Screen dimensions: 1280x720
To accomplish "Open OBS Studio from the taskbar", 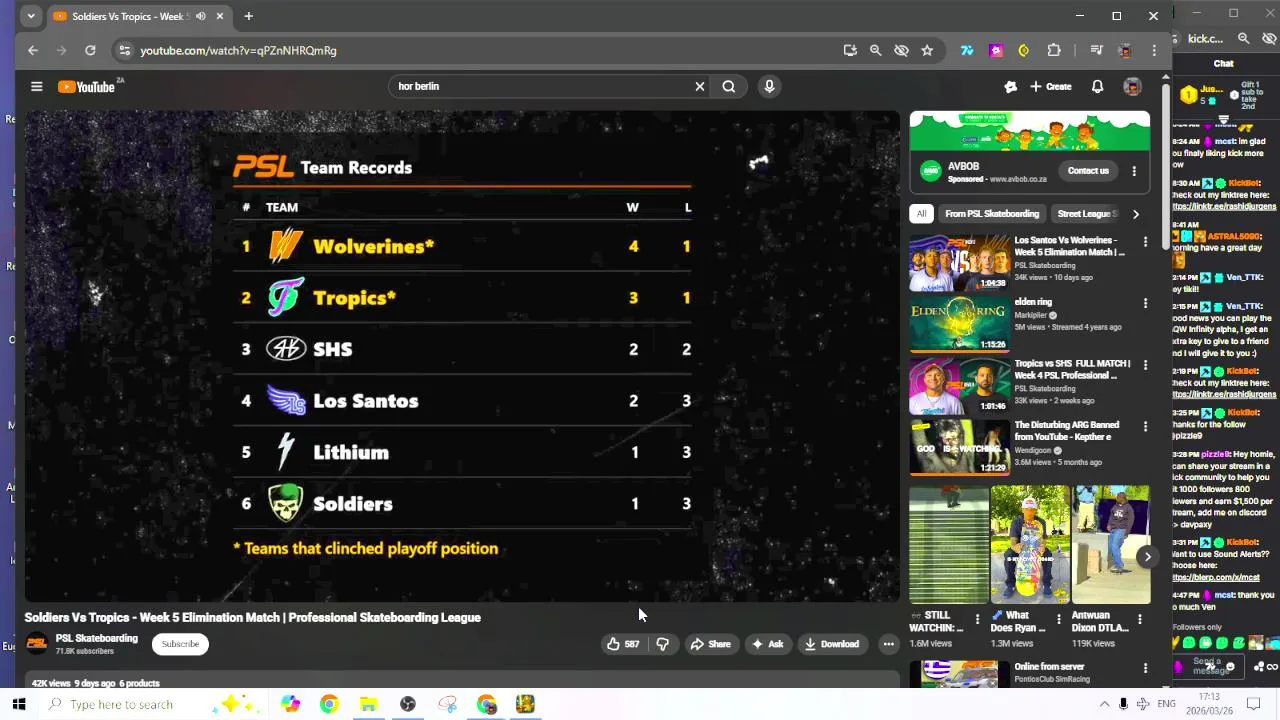I will click(408, 705).
